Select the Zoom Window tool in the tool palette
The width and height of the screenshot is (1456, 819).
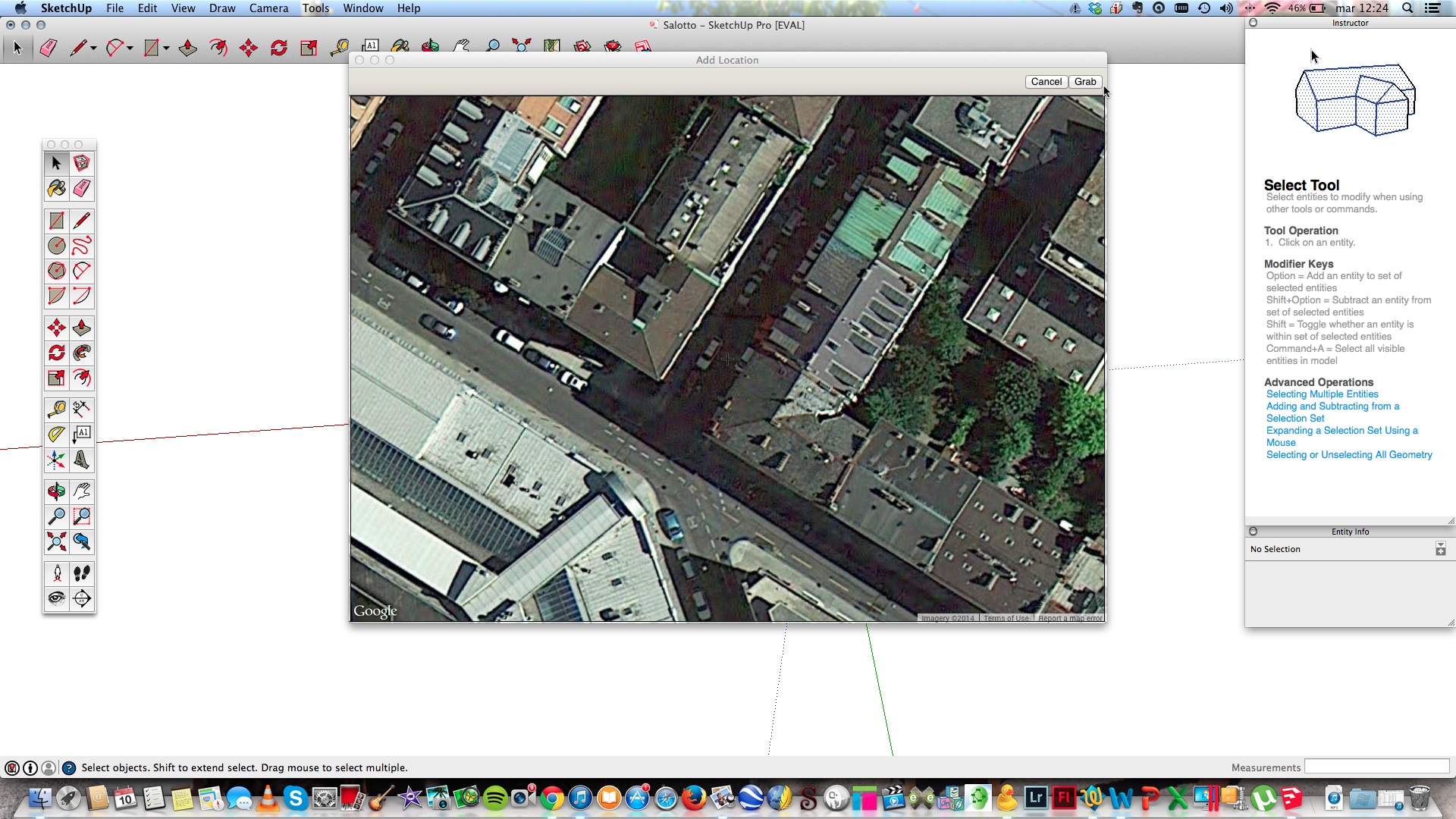coord(82,516)
